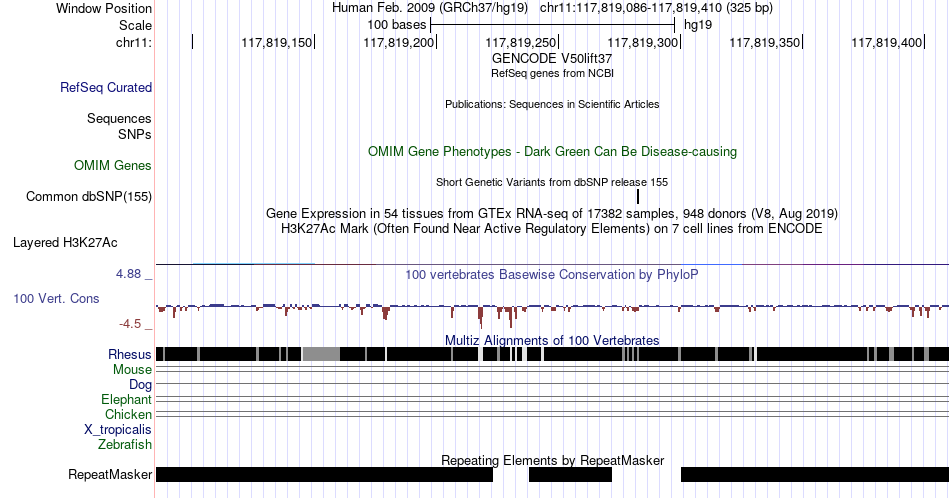The image size is (950, 498).
Task: Click the hg19 label beside scale bar
Action: [x=698, y=25]
